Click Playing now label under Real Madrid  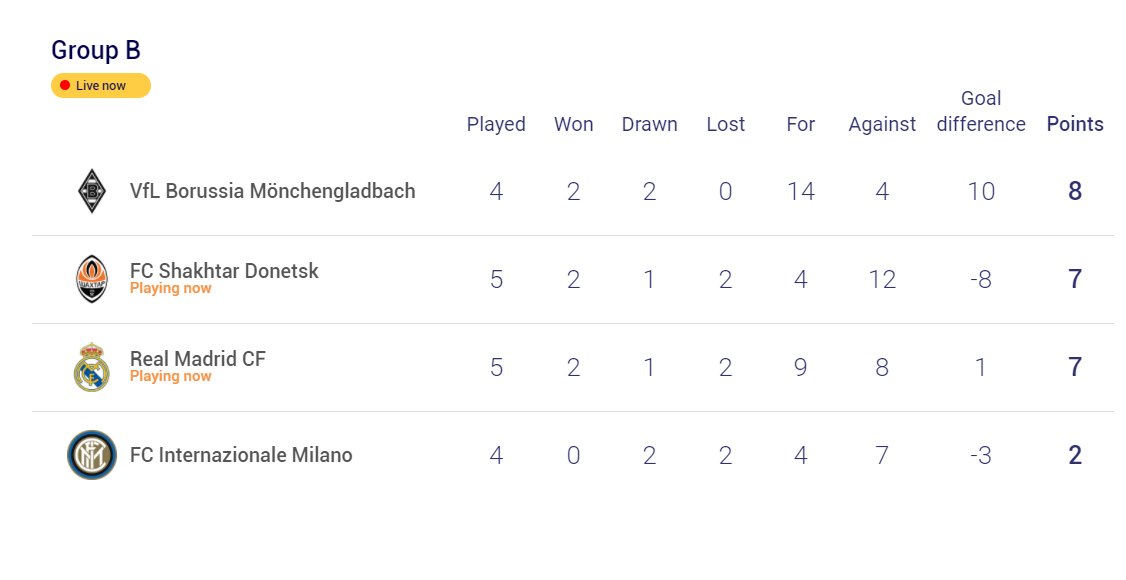[170, 377]
